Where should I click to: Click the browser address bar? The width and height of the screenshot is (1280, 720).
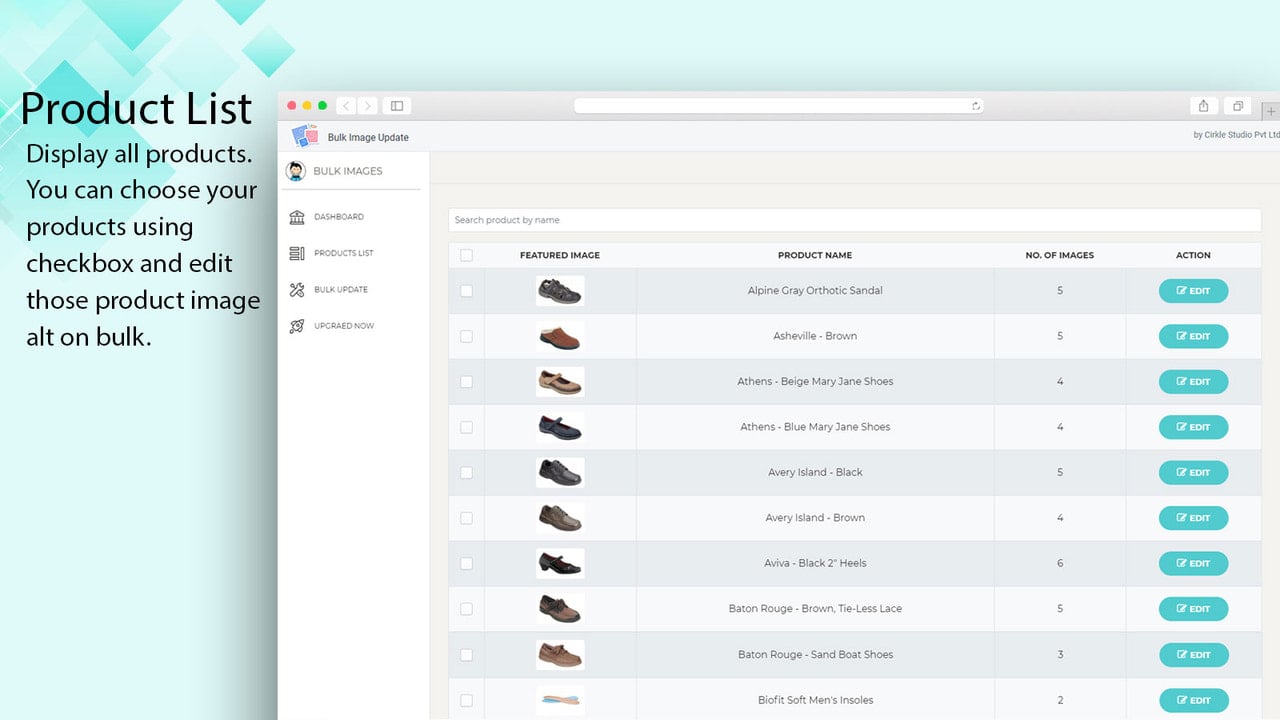tap(779, 105)
